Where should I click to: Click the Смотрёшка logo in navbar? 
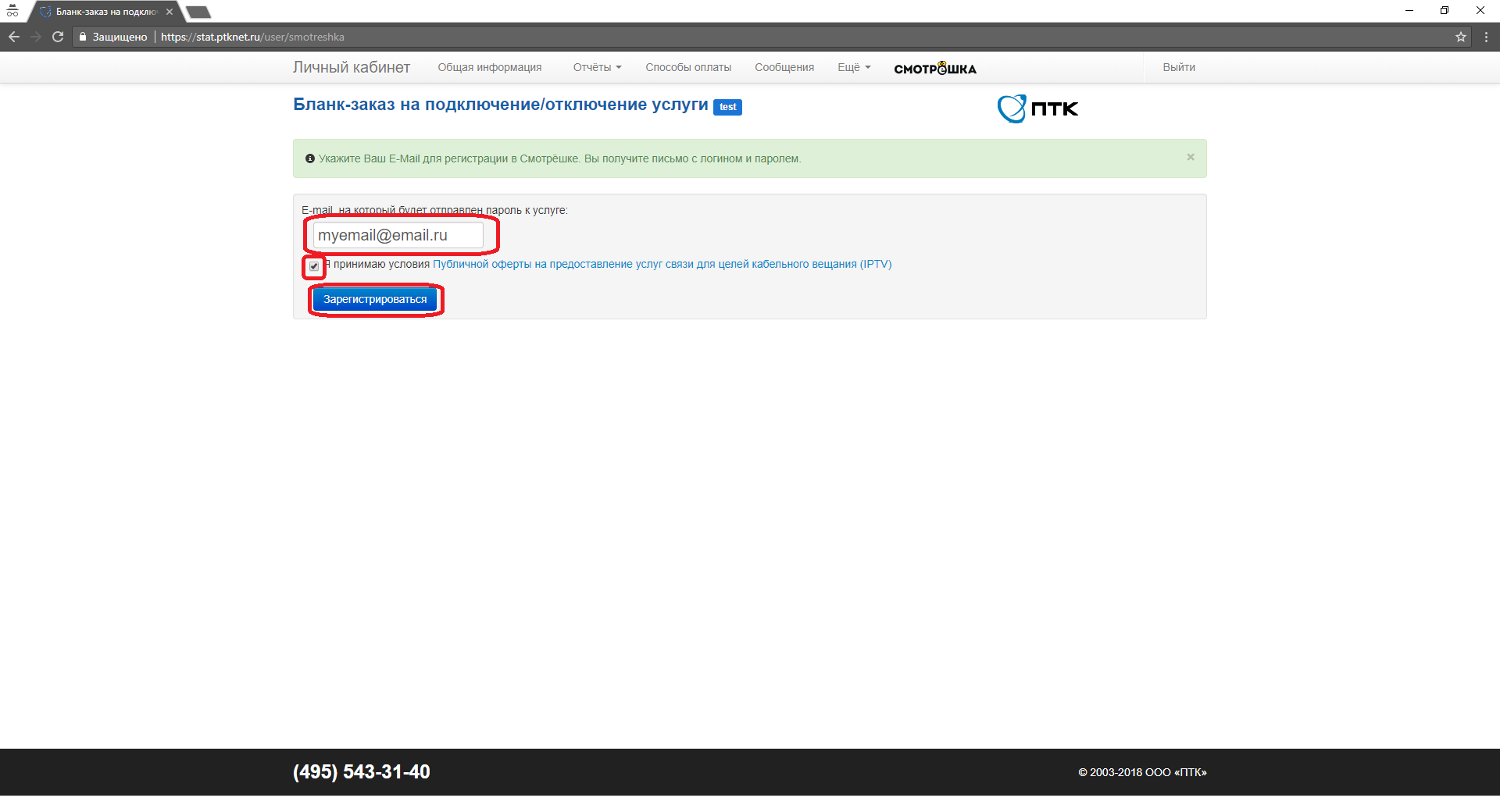(x=935, y=68)
